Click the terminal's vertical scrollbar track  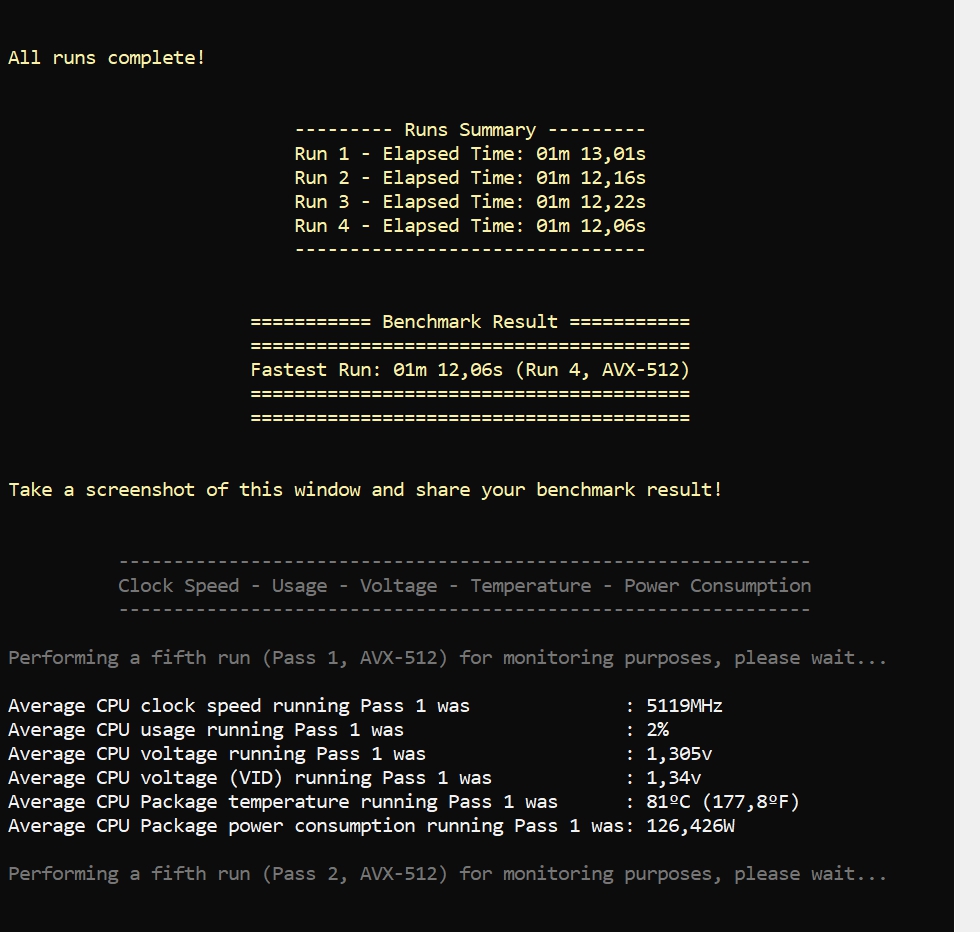pyautogui.click(x=967, y=466)
